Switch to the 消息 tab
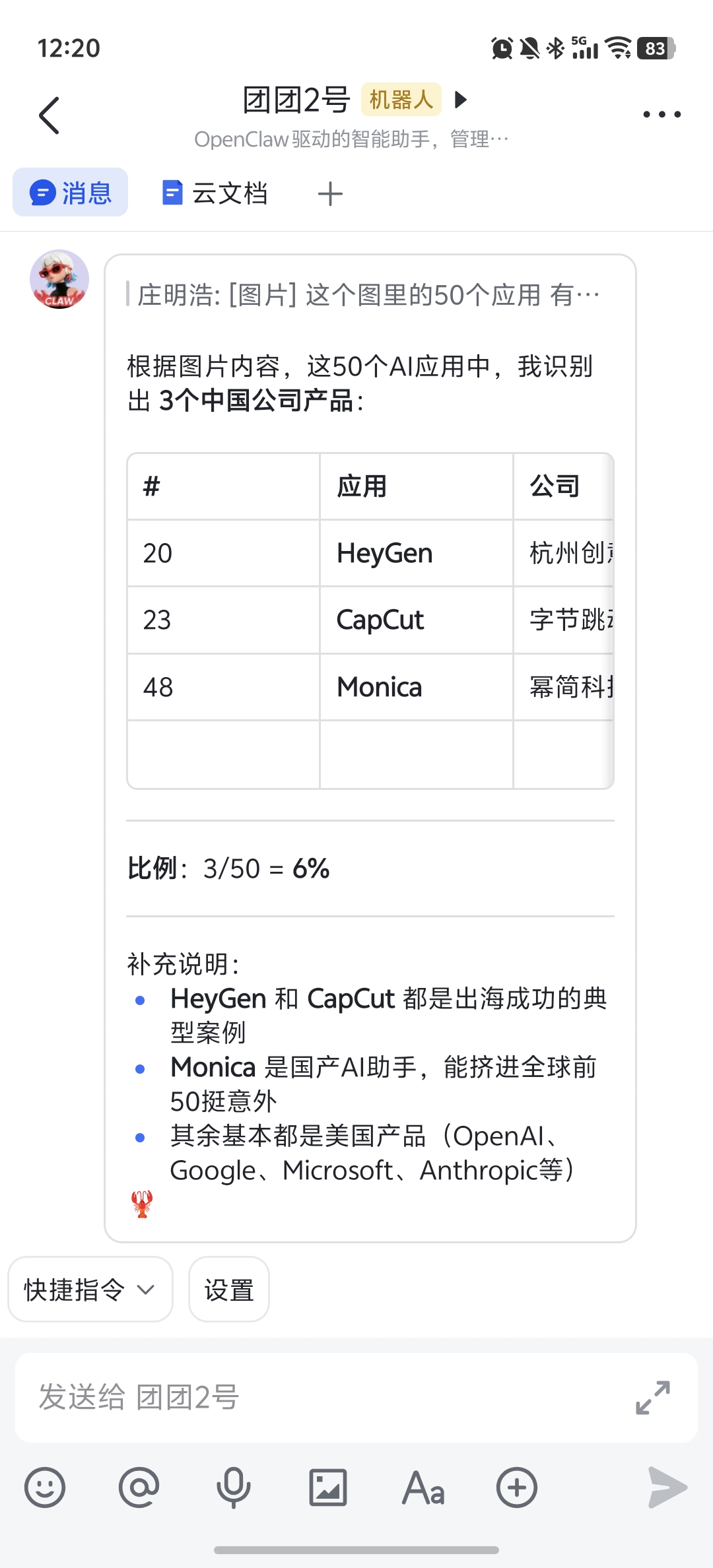 click(71, 193)
